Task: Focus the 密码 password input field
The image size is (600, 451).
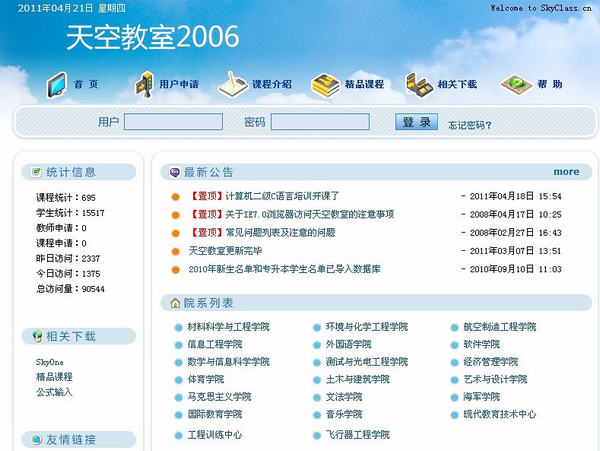Action: point(320,123)
